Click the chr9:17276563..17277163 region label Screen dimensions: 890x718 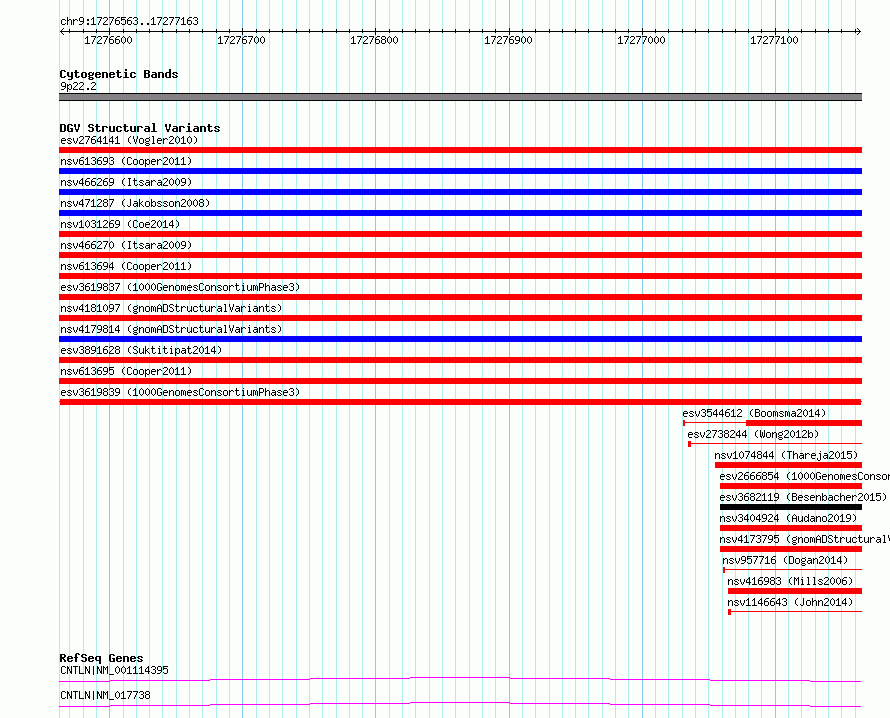(x=129, y=21)
